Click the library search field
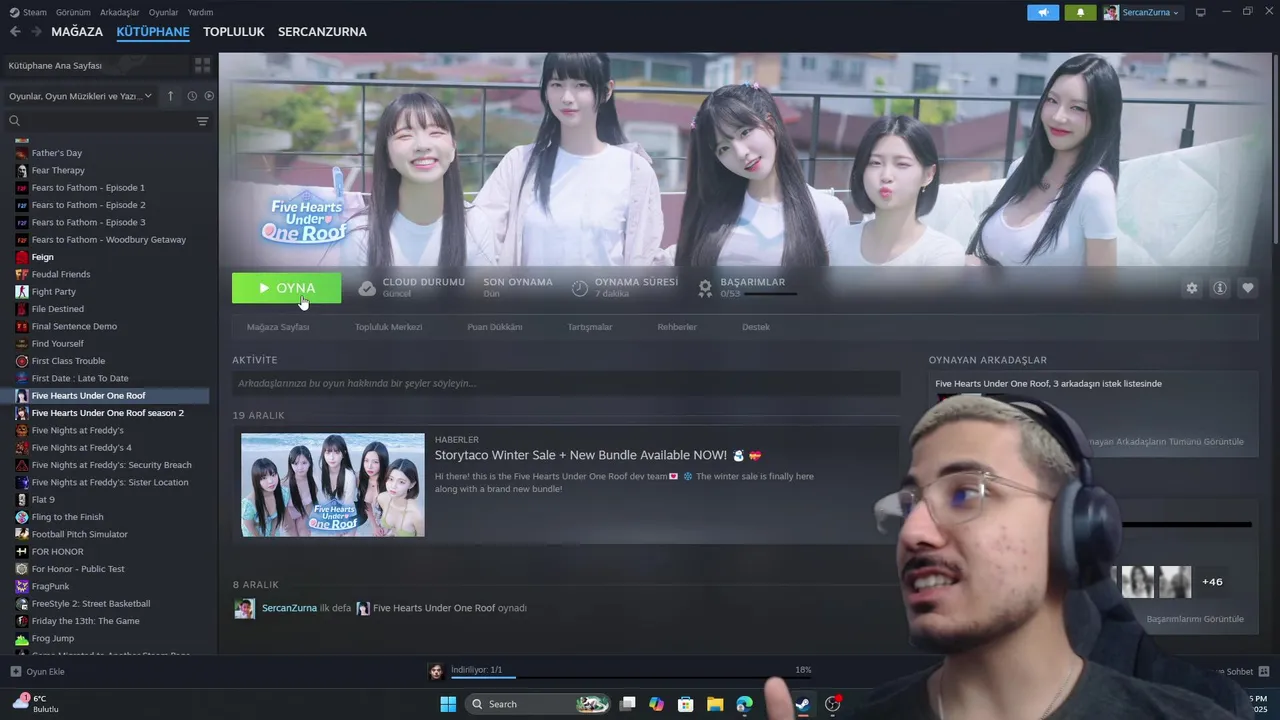 pos(100,121)
